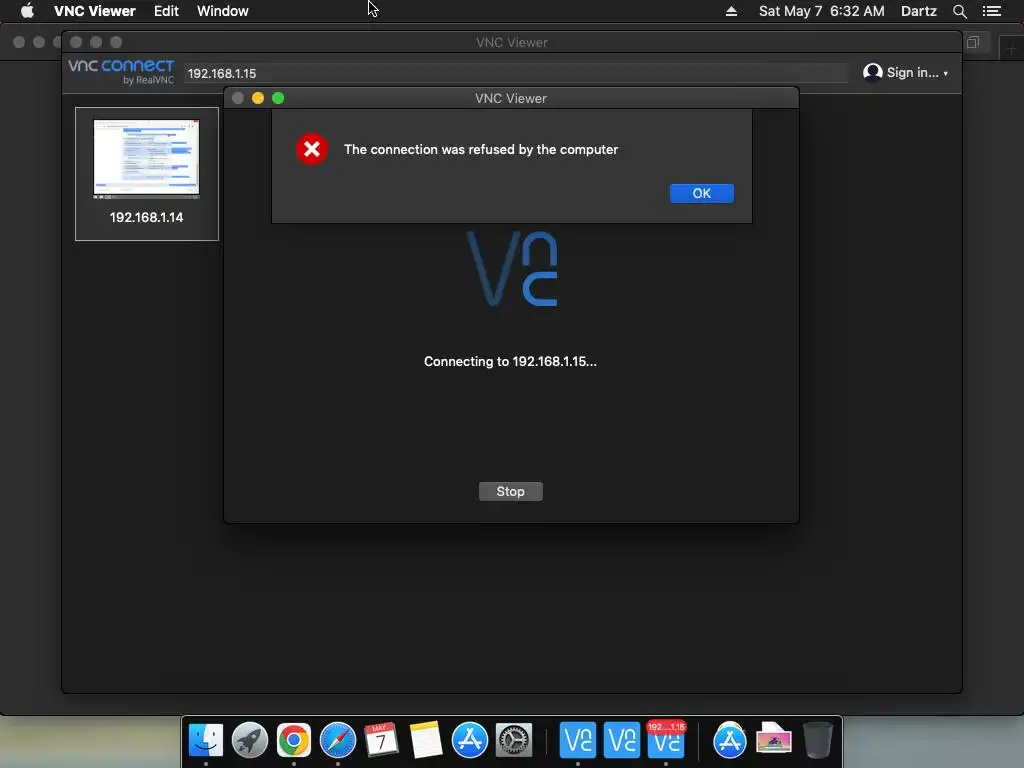
Task: Click the connection was refused error message text
Action: pos(481,150)
